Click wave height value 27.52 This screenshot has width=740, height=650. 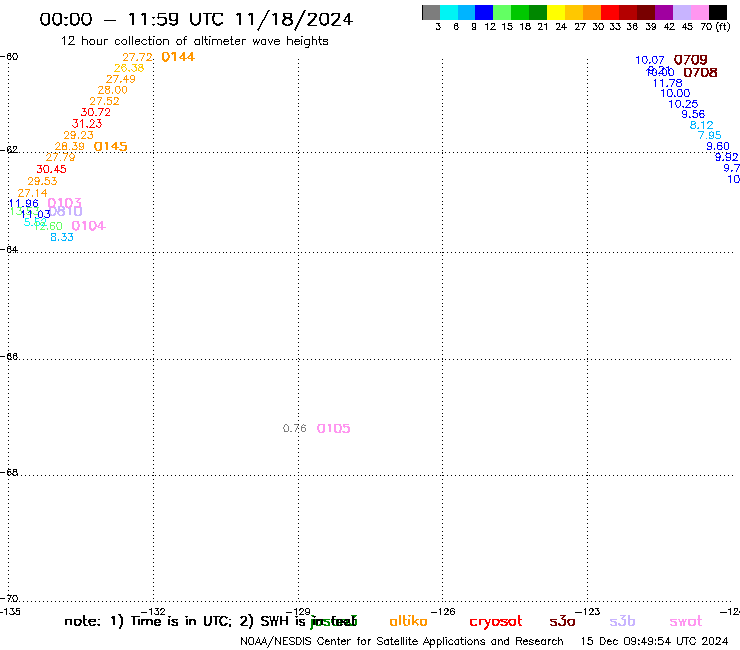[104, 101]
